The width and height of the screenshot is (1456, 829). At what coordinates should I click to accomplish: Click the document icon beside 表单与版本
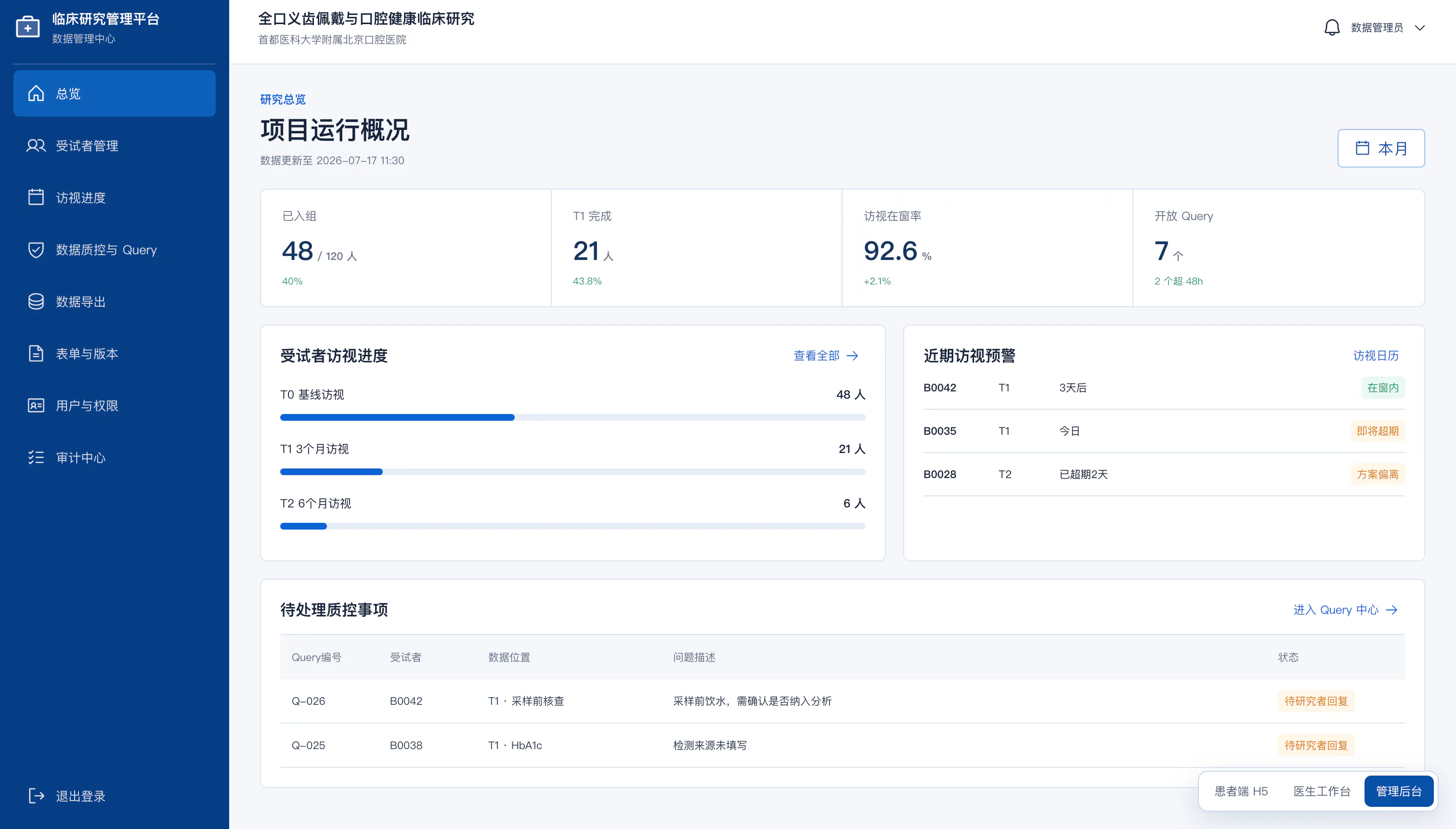point(36,353)
